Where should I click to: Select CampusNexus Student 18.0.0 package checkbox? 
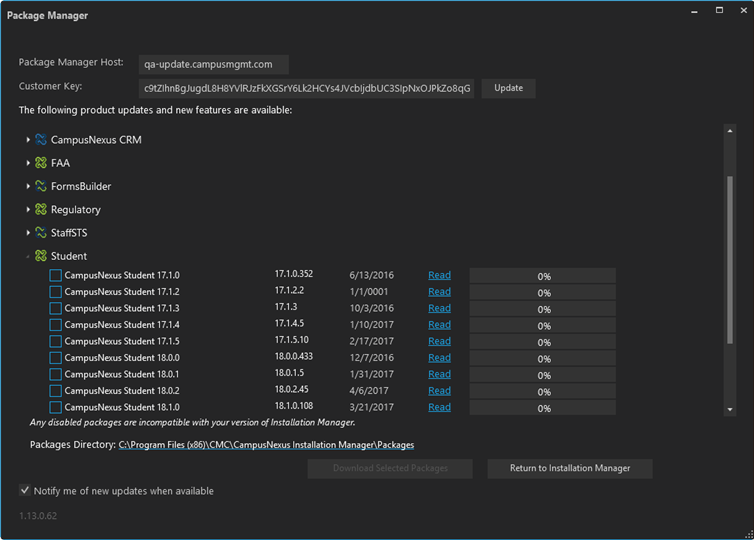click(x=56, y=358)
